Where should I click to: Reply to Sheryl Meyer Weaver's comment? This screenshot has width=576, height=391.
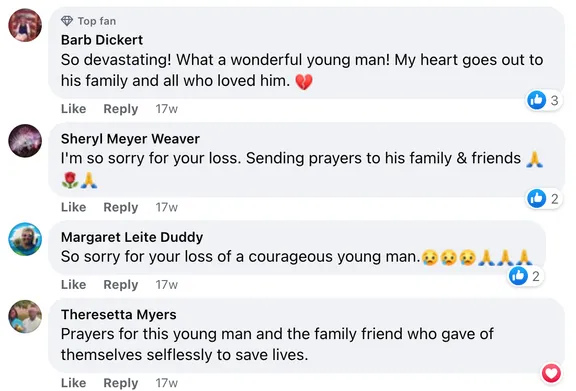pos(120,207)
